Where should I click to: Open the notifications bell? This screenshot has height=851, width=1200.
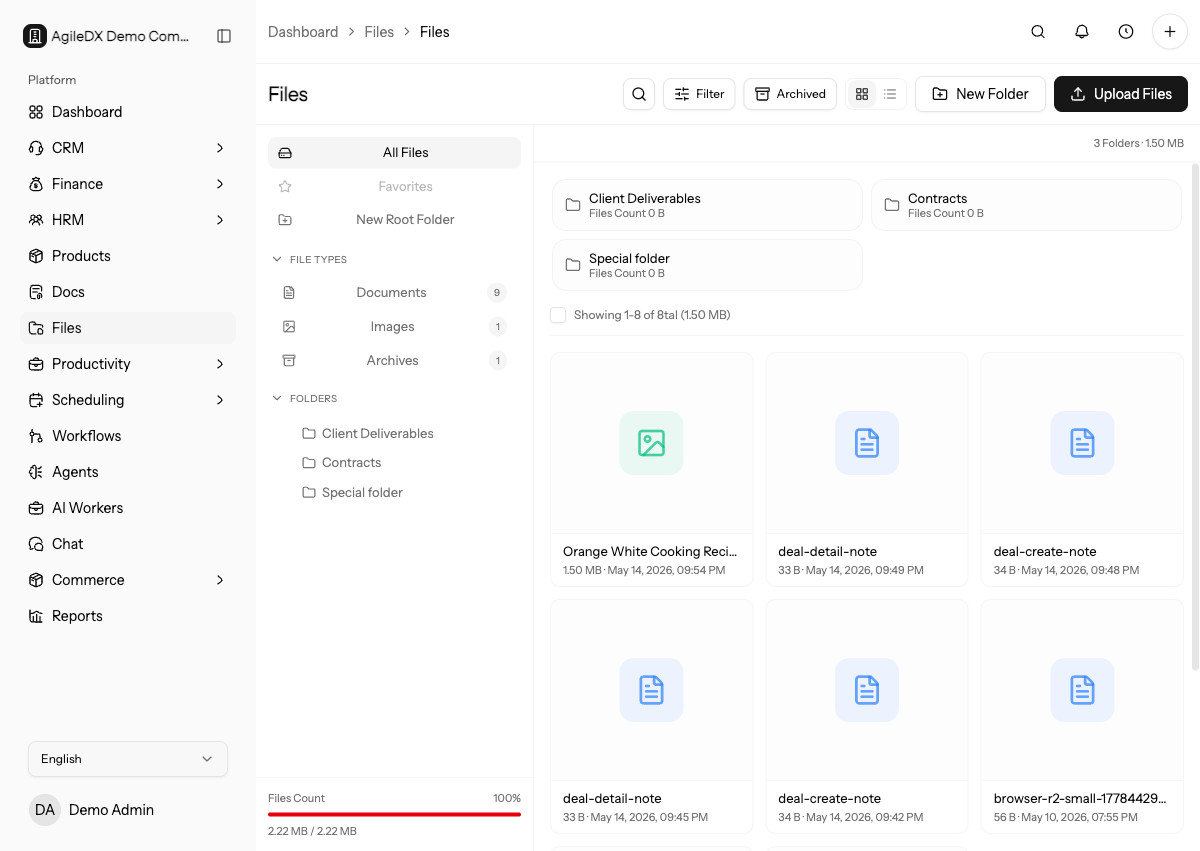1082,32
